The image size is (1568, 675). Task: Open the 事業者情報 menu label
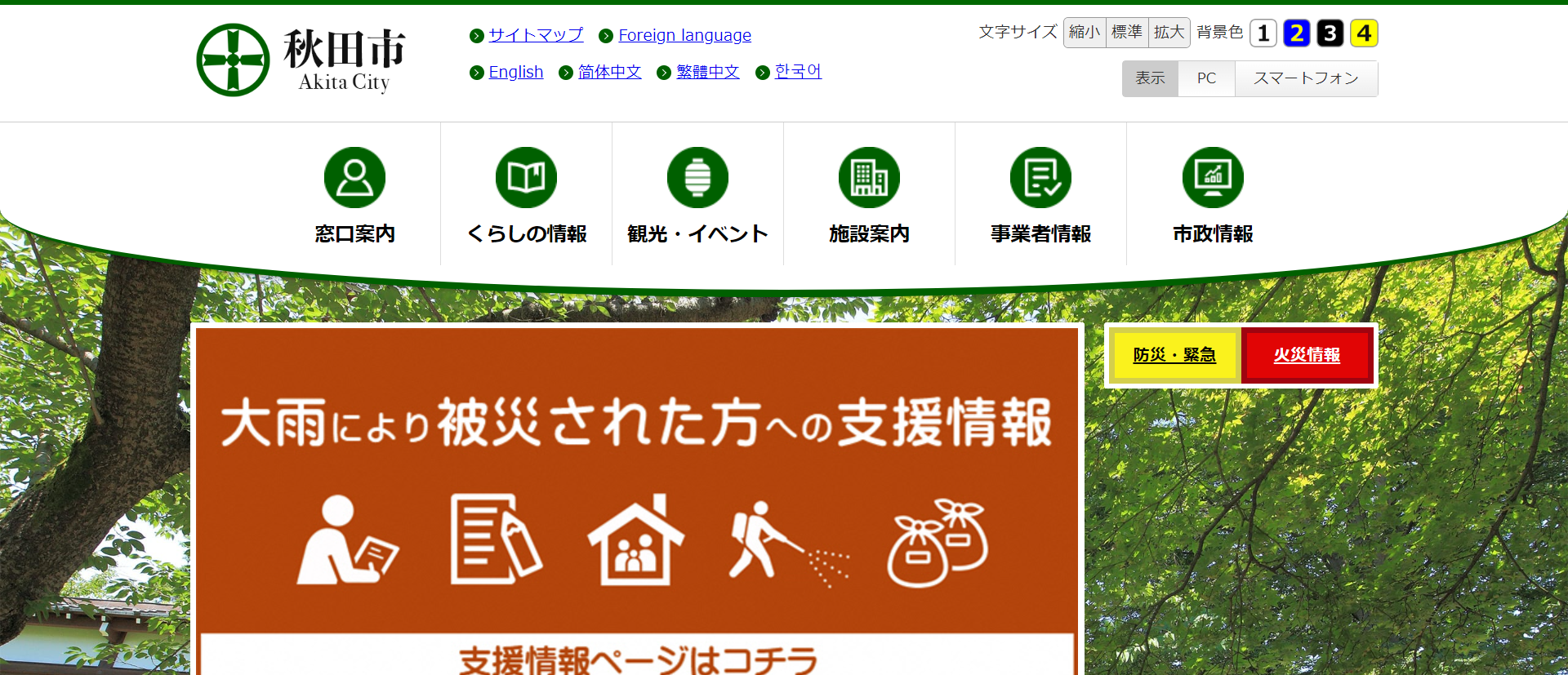(x=1041, y=234)
